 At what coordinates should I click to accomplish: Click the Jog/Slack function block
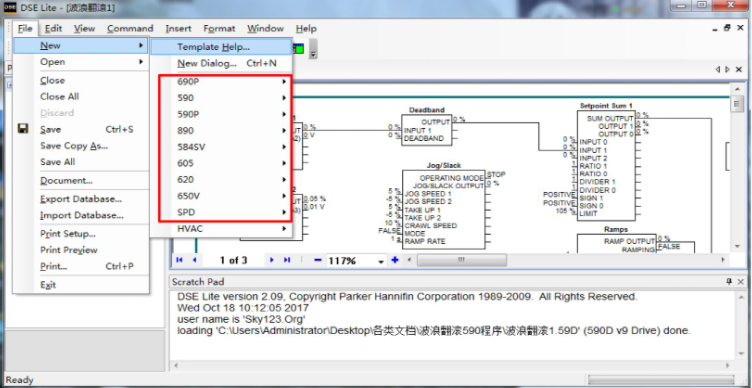pos(444,209)
